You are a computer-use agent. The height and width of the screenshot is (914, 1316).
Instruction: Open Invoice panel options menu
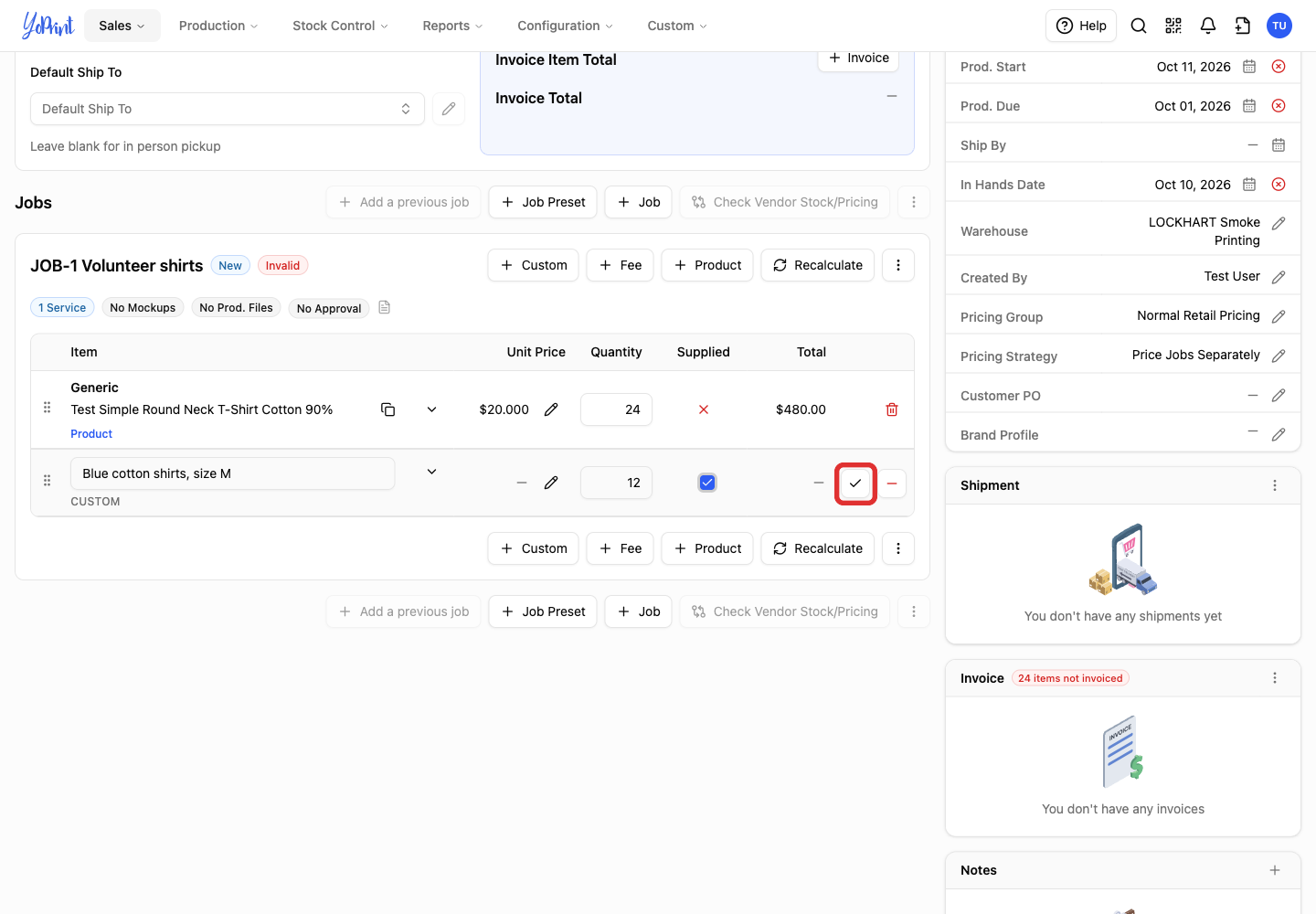(1275, 678)
